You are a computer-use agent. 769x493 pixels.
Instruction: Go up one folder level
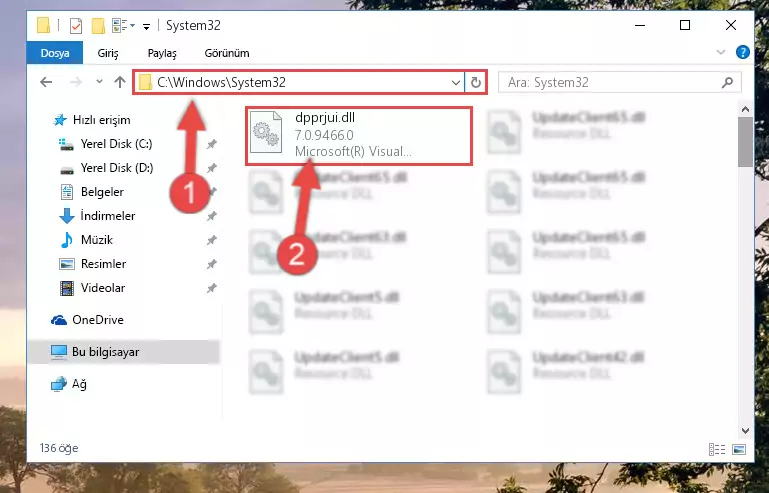pyautogui.click(x=120, y=82)
